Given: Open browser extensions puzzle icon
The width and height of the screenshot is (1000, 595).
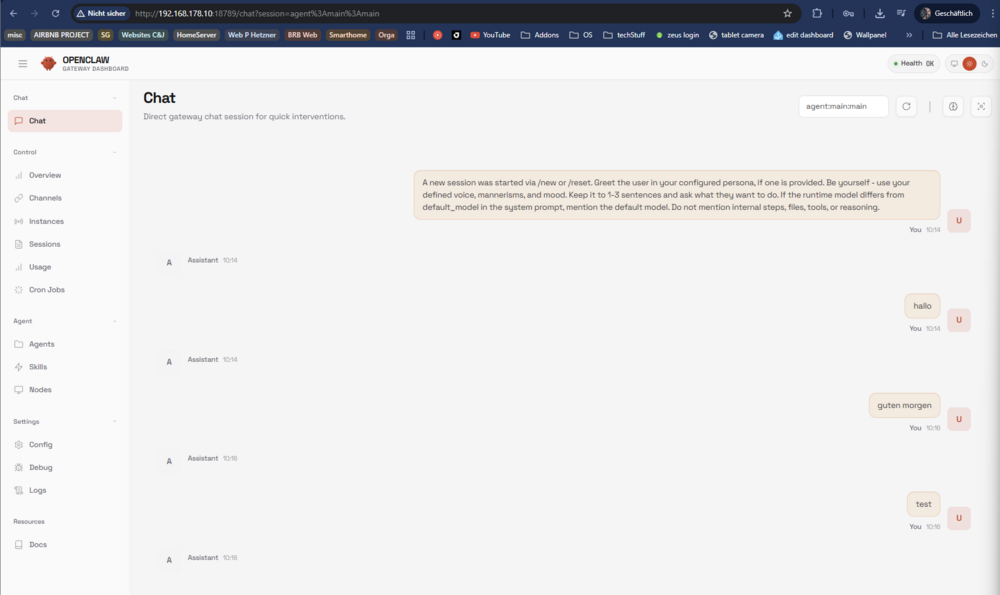Looking at the screenshot, I should pos(817,13).
